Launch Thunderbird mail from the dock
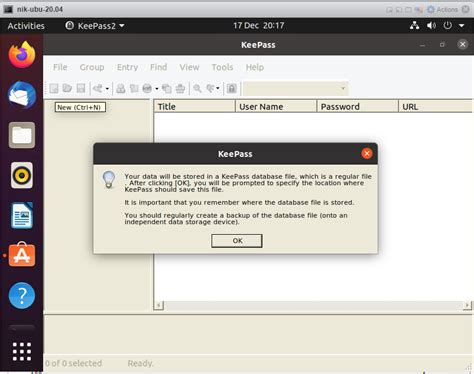Screen dimensions: 474x374 pos(22,95)
